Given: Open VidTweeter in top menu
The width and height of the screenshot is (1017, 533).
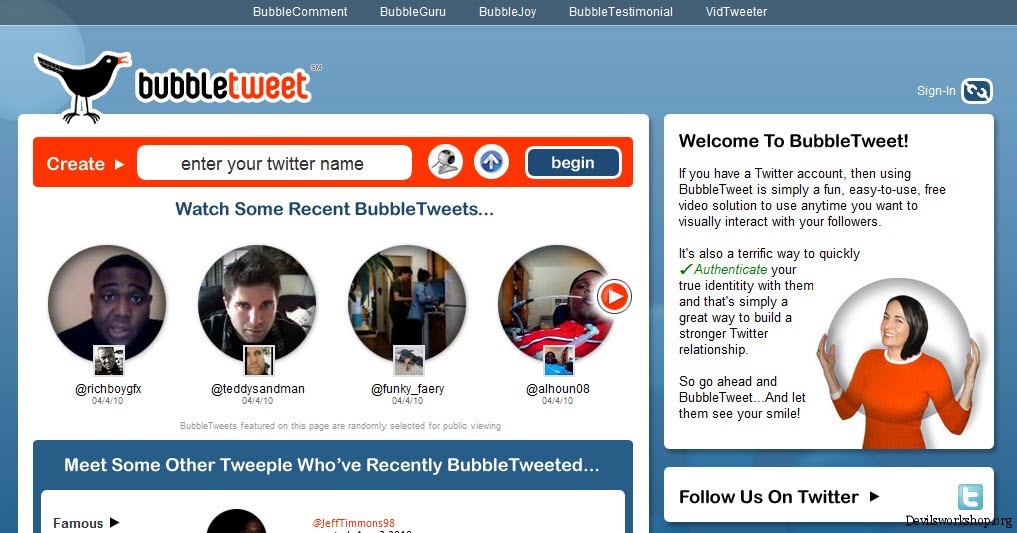Looking at the screenshot, I should pos(736,12).
